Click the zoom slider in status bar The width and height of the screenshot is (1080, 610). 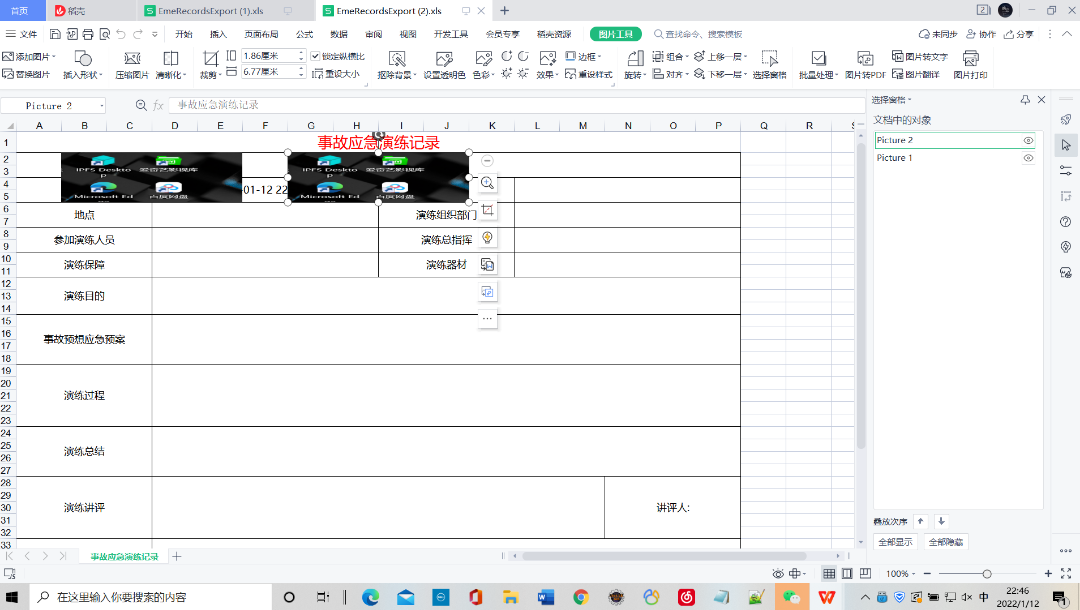click(986, 574)
